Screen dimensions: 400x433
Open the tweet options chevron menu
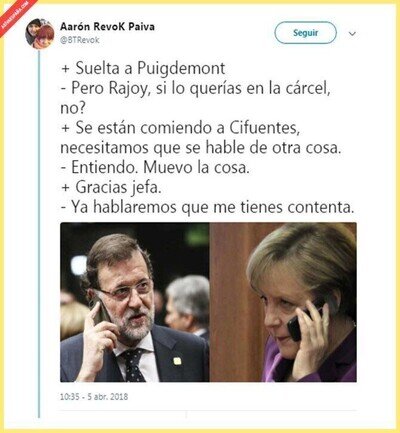tap(352, 34)
